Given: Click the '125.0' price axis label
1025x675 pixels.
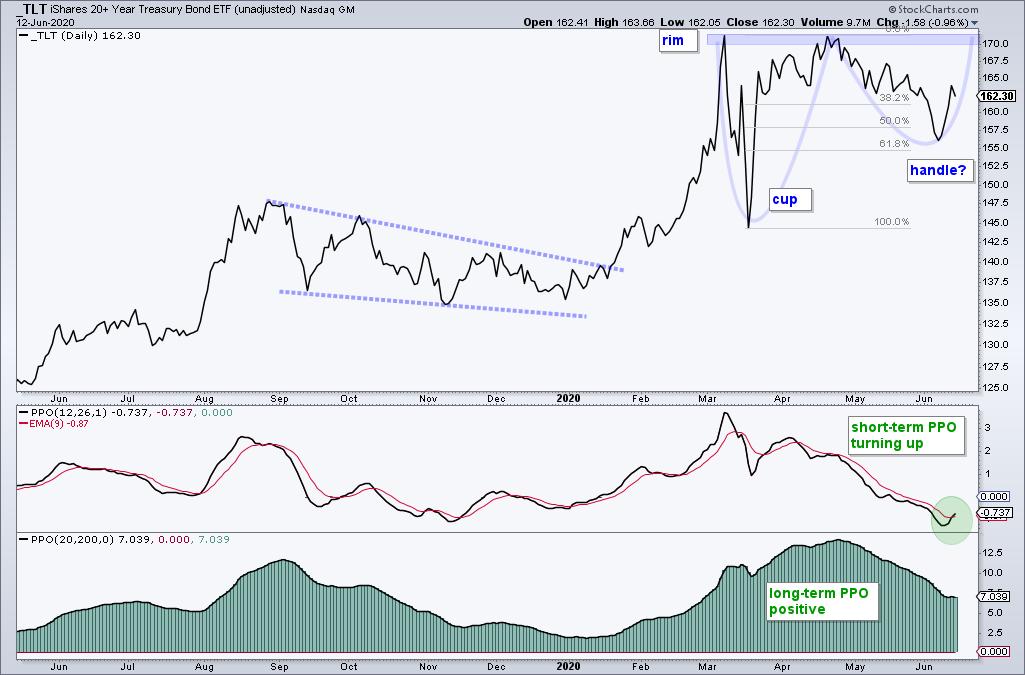Looking at the screenshot, I should (996, 387).
